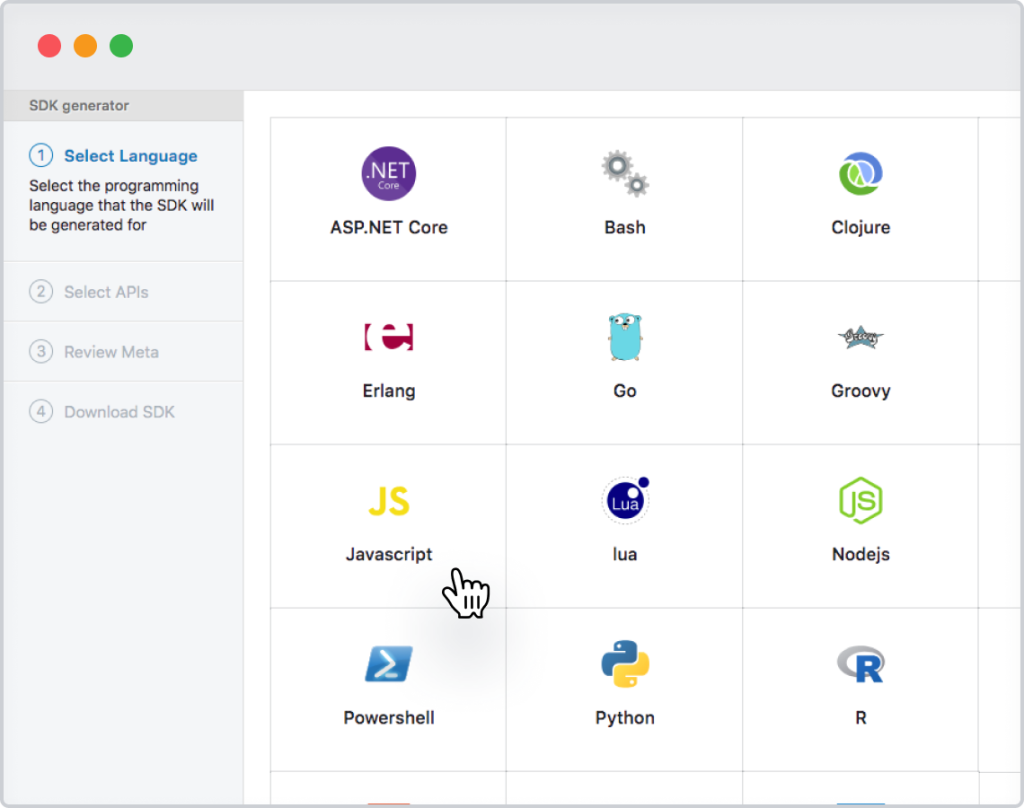The image size is (1024, 808).
Task: Maximize window with the green button
Action: coord(121,46)
